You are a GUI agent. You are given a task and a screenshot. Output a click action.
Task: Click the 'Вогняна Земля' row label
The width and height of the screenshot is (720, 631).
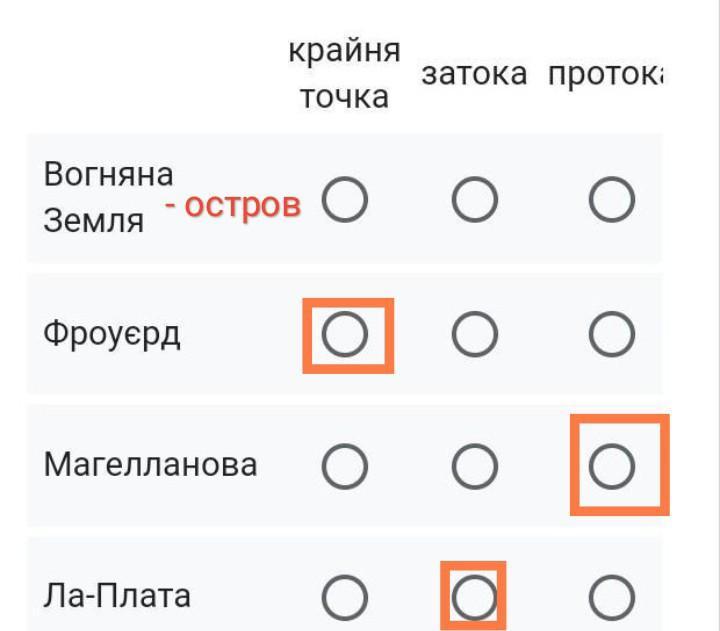(108, 197)
